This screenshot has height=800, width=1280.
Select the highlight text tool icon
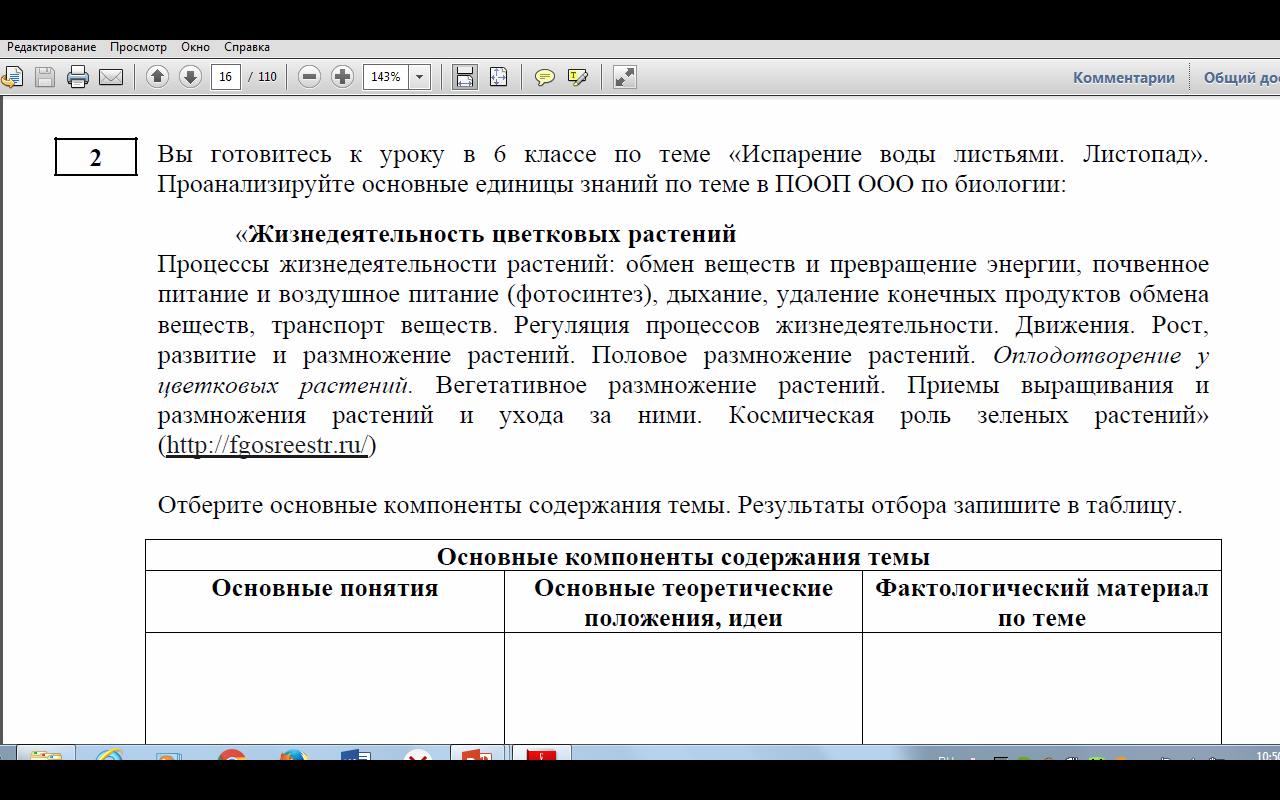577,77
